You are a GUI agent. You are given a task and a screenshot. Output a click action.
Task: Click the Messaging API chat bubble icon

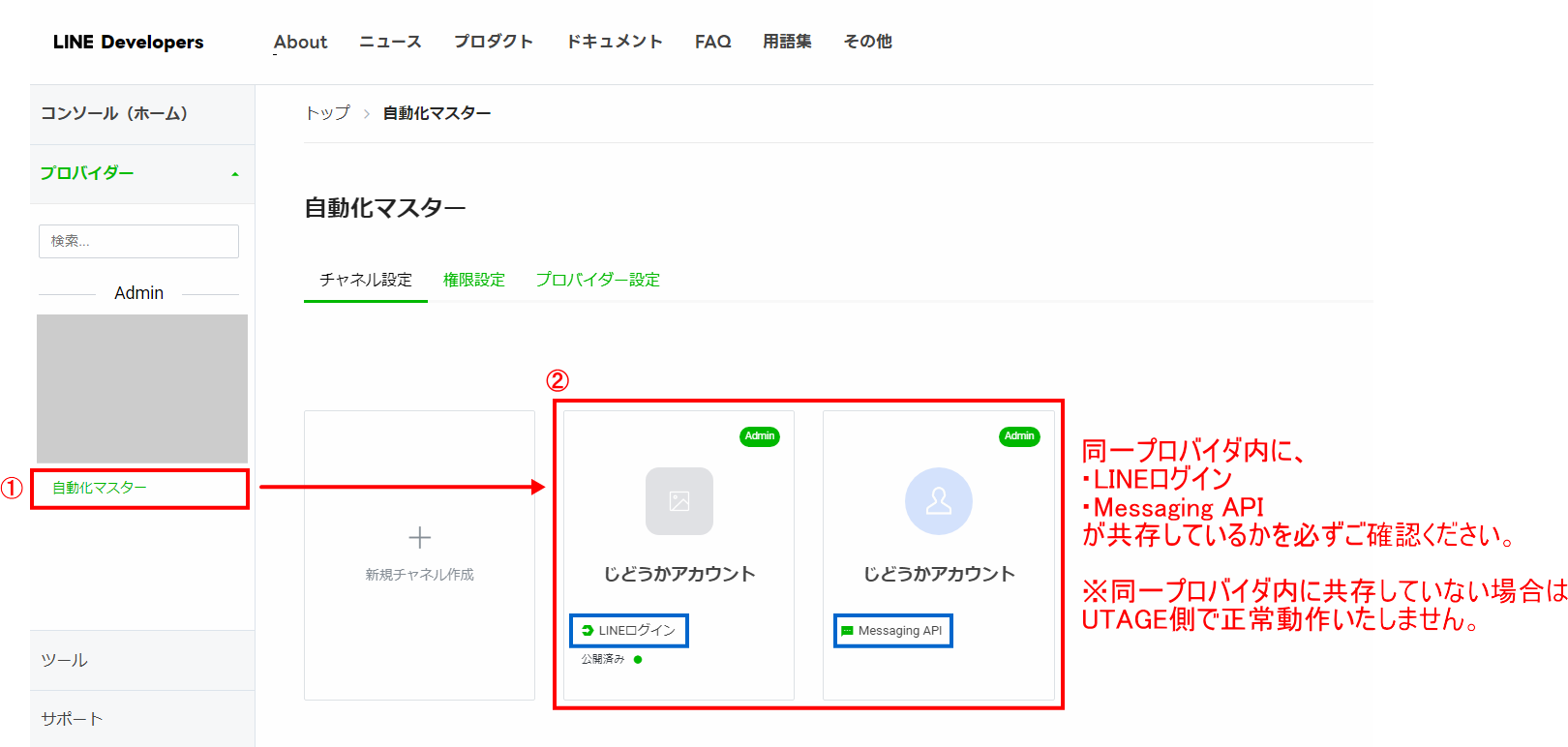848,631
